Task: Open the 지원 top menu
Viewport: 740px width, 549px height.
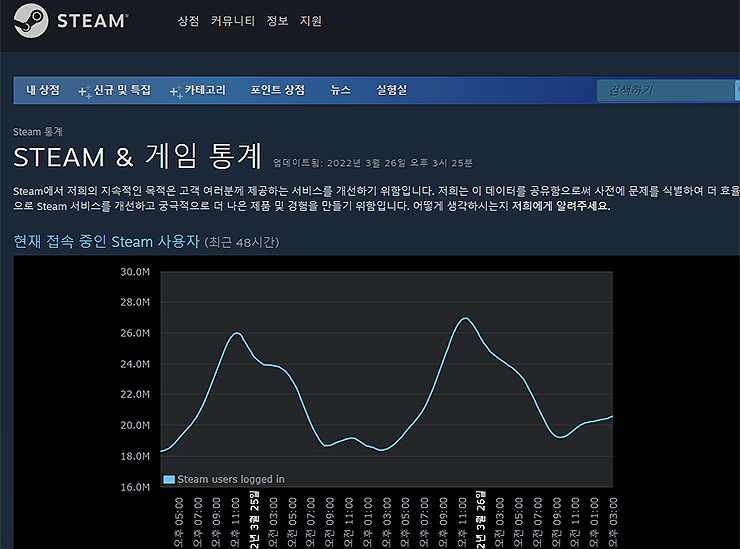Action: [x=311, y=21]
